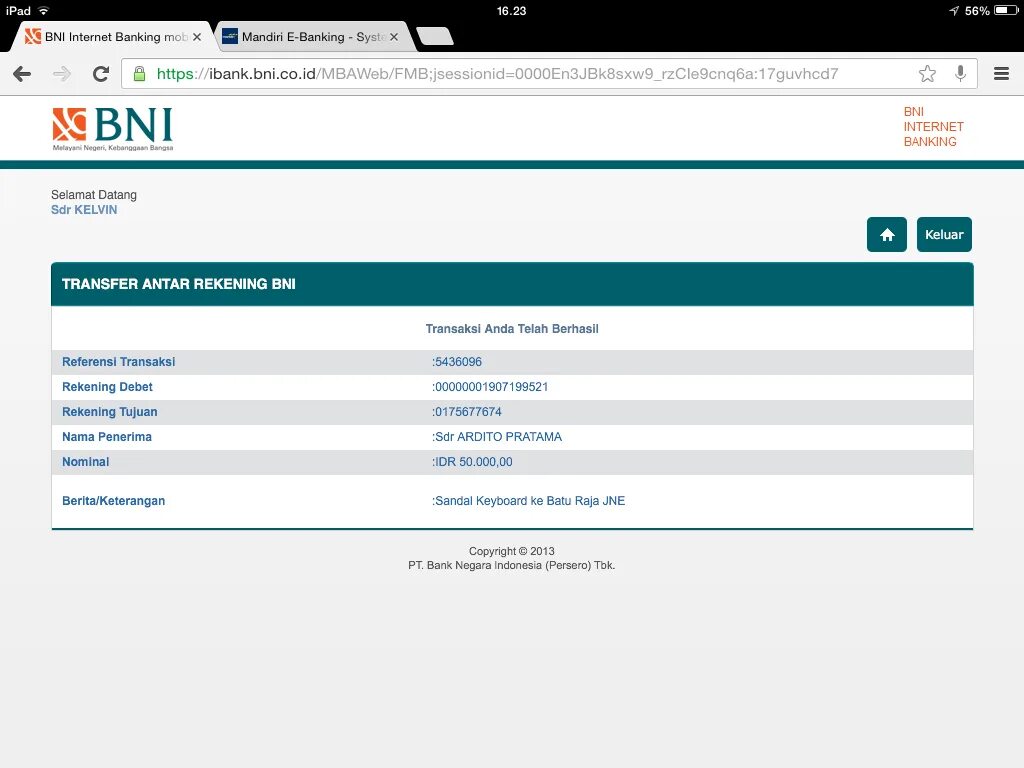The height and width of the screenshot is (768, 1024).
Task: Click the green padlock security icon
Action: [x=139, y=73]
